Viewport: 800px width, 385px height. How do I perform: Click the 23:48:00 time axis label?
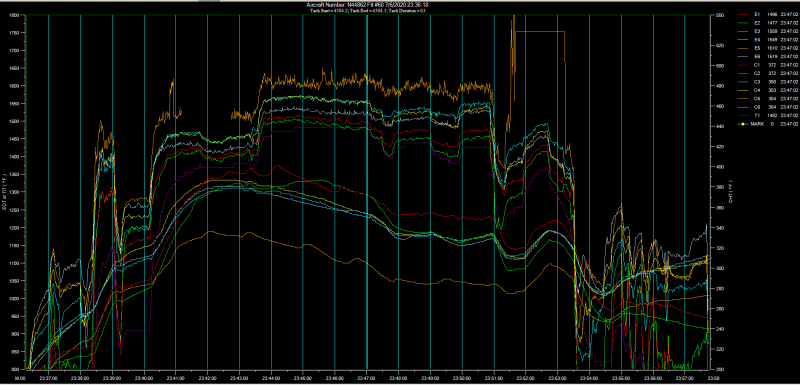coord(398,378)
